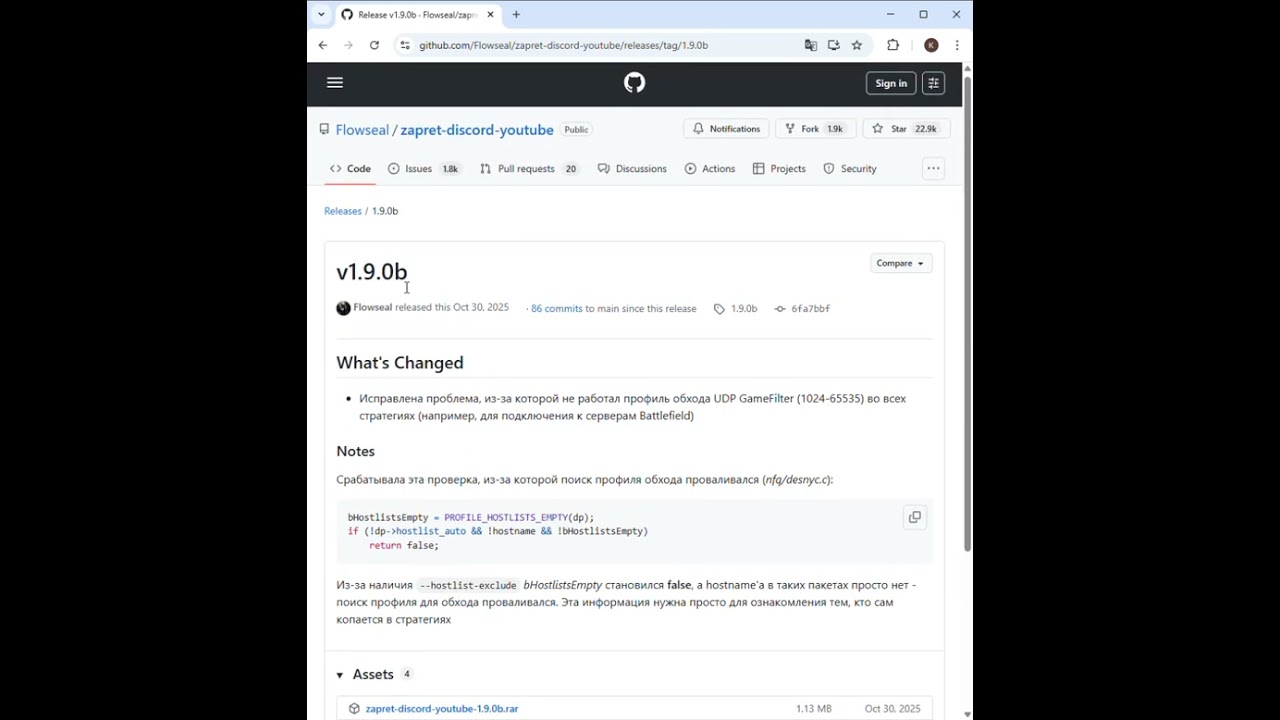The height and width of the screenshot is (720, 1280).
Task: Open the Chrome extensions puzzle icon
Action: 893,45
